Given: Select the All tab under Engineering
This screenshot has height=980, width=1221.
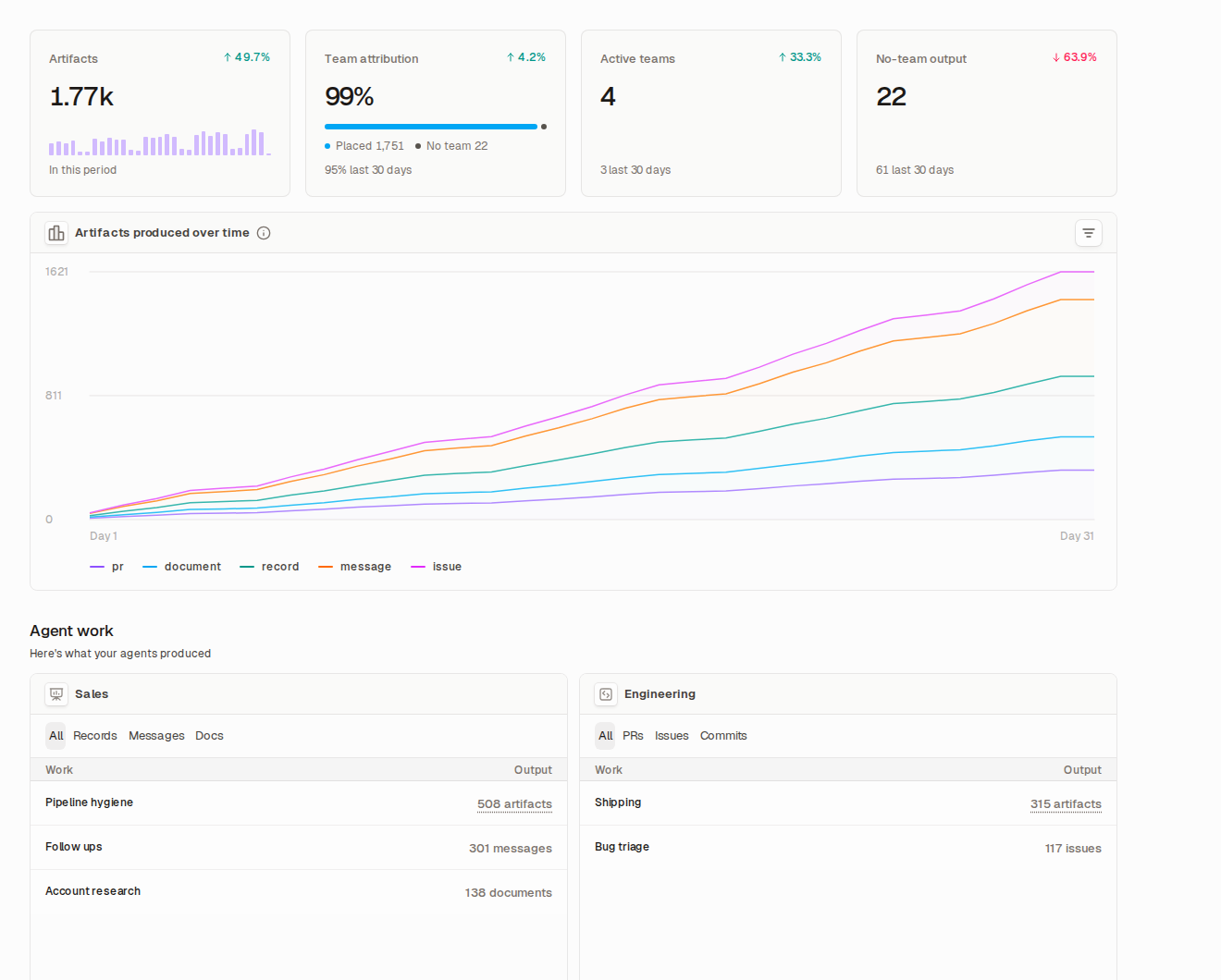Looking at the screenshot, I should point(606,736).
